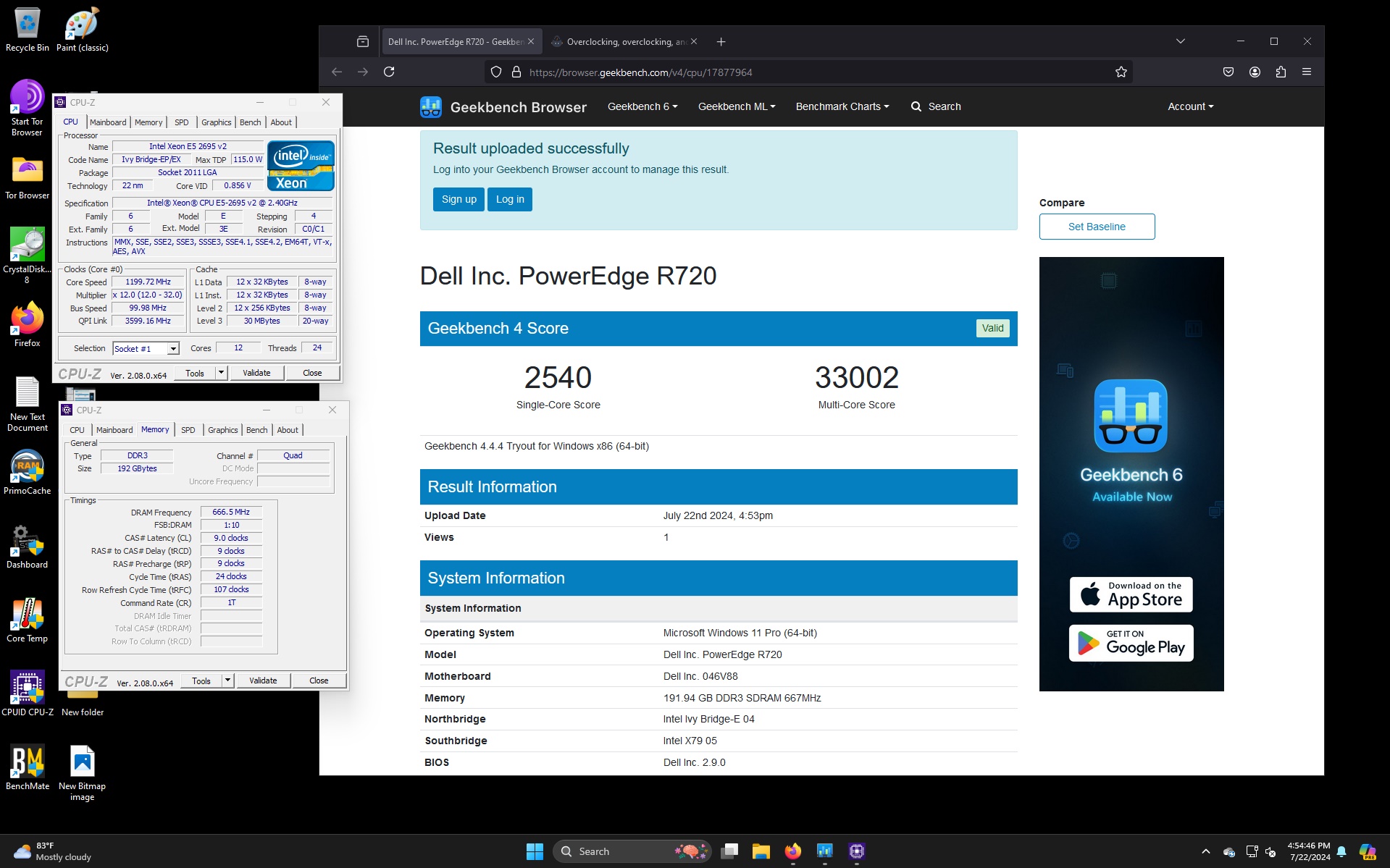Go back using the browser back arrow
Screen dimensions: 1390x868
coord(337,72)
